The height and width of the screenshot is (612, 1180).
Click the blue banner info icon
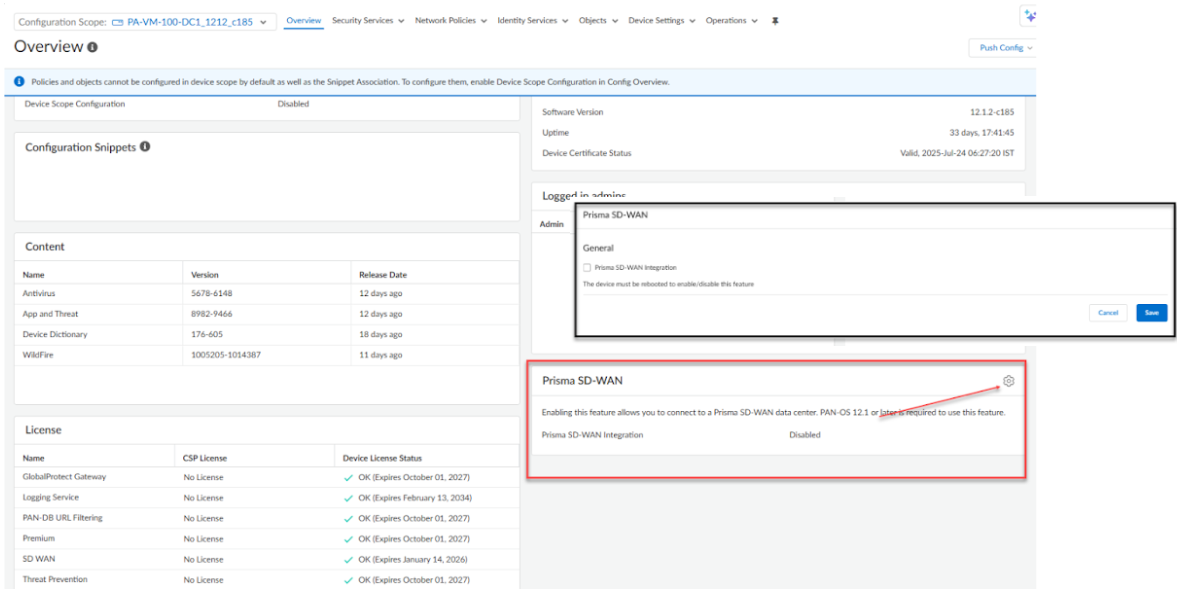pyautogui.click(x=20, y=82)
